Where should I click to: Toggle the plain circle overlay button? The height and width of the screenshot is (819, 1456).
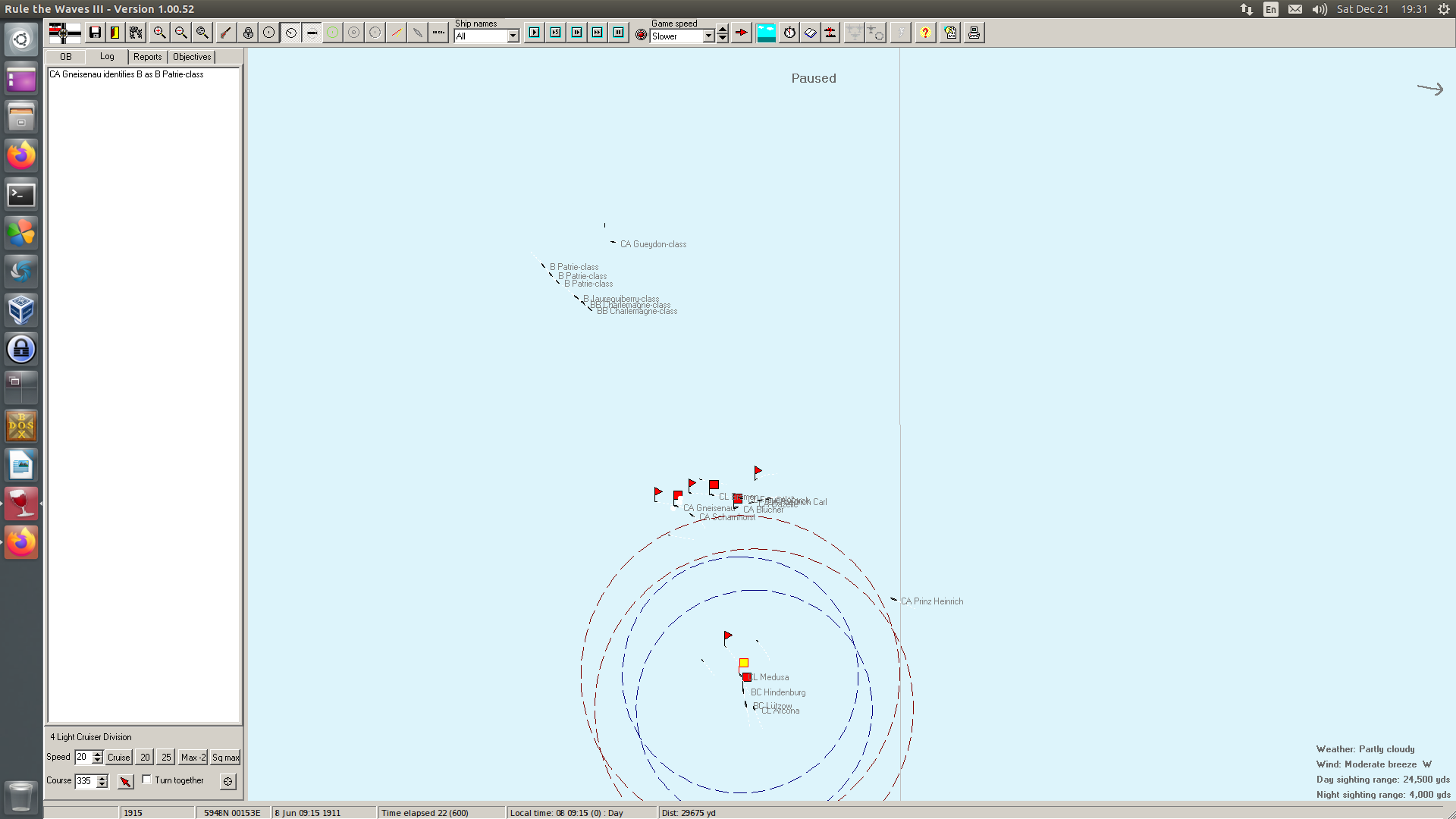269,33
